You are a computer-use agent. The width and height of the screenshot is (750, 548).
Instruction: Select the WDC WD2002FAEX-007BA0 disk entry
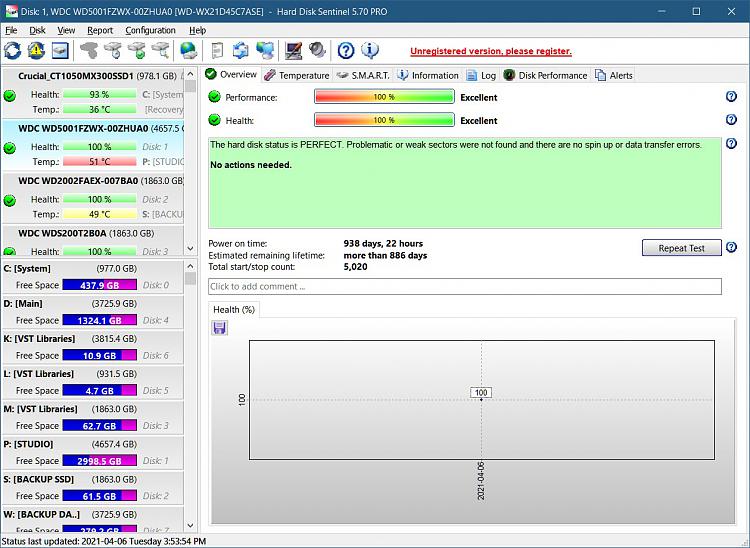[93, 199]
